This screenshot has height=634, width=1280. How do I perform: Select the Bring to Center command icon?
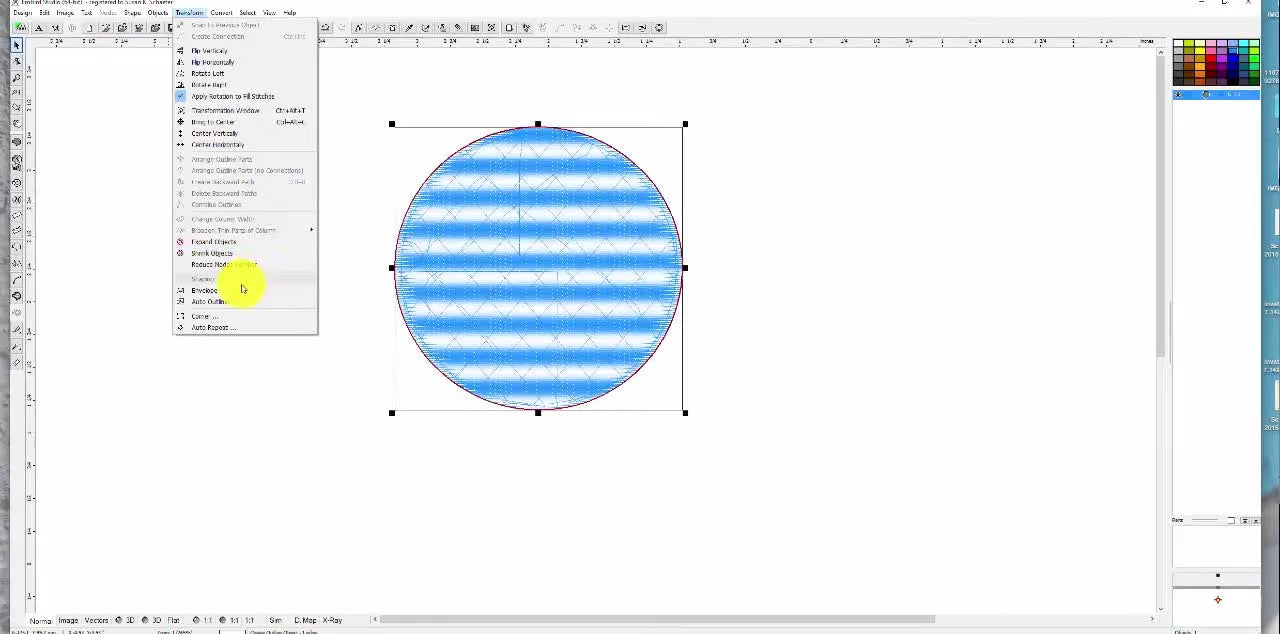181,122
